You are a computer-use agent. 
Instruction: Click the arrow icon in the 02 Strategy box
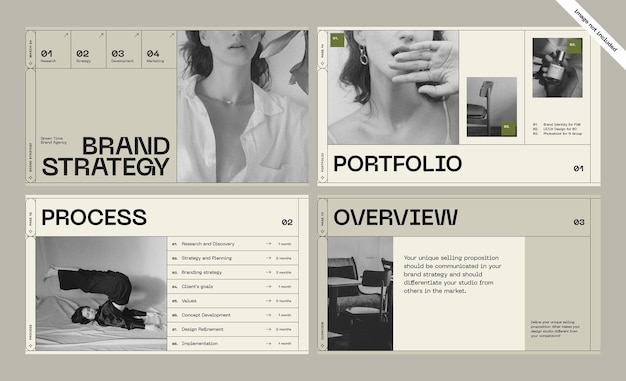coord(101,35)
